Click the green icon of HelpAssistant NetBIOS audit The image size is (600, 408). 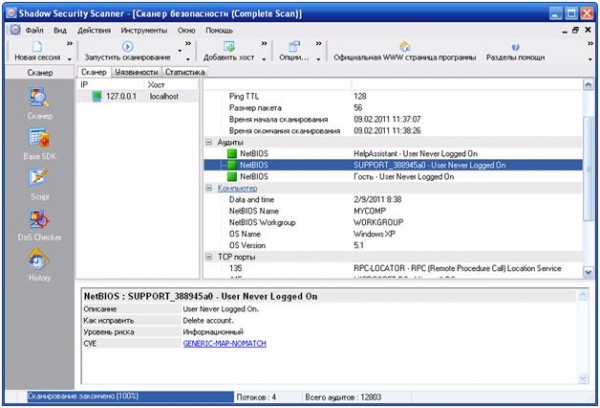(232, 153)
